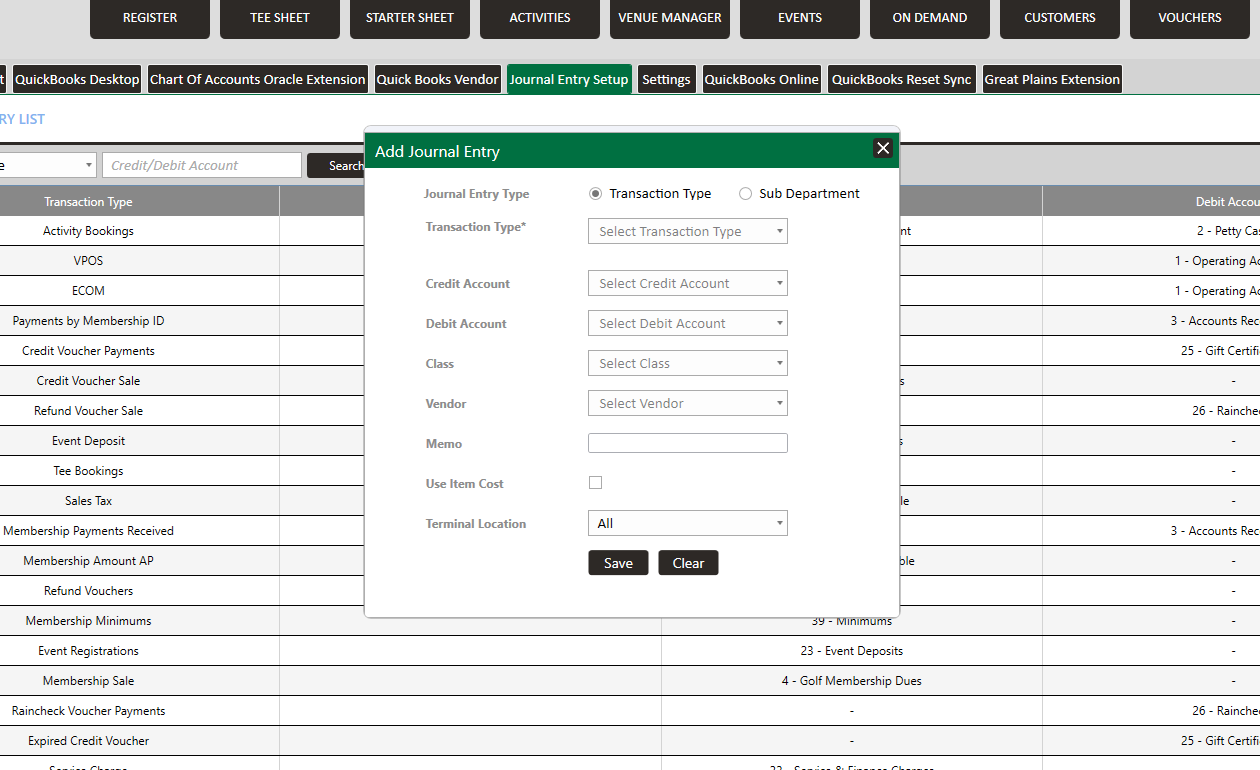This screenshot has width=1260, height=770.
Task: Go to the Tee Sheet menu
Action: [280, 18]
